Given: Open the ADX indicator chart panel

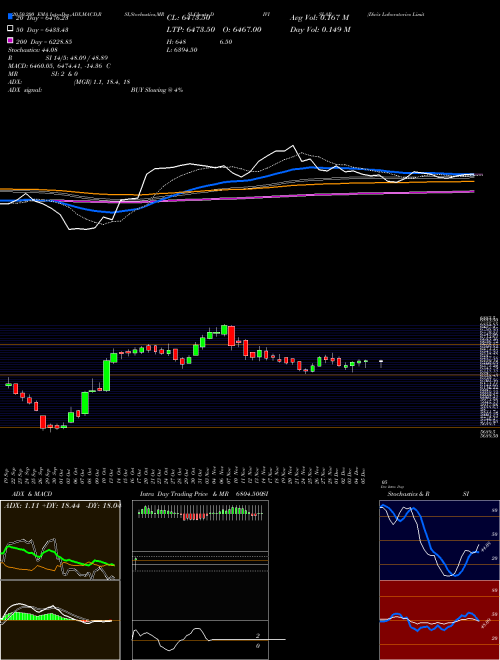Looking at the screenshot, I should tap(60, 540).
